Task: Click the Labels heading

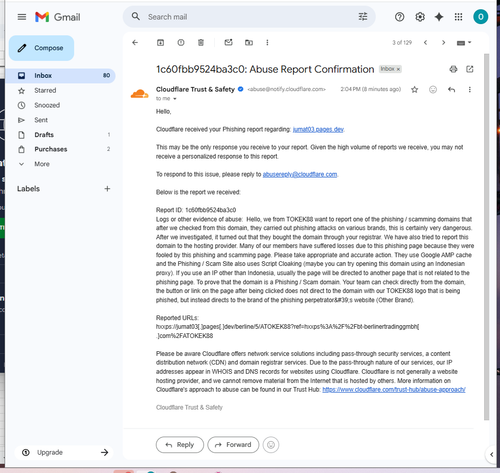Action: point(28,189)
